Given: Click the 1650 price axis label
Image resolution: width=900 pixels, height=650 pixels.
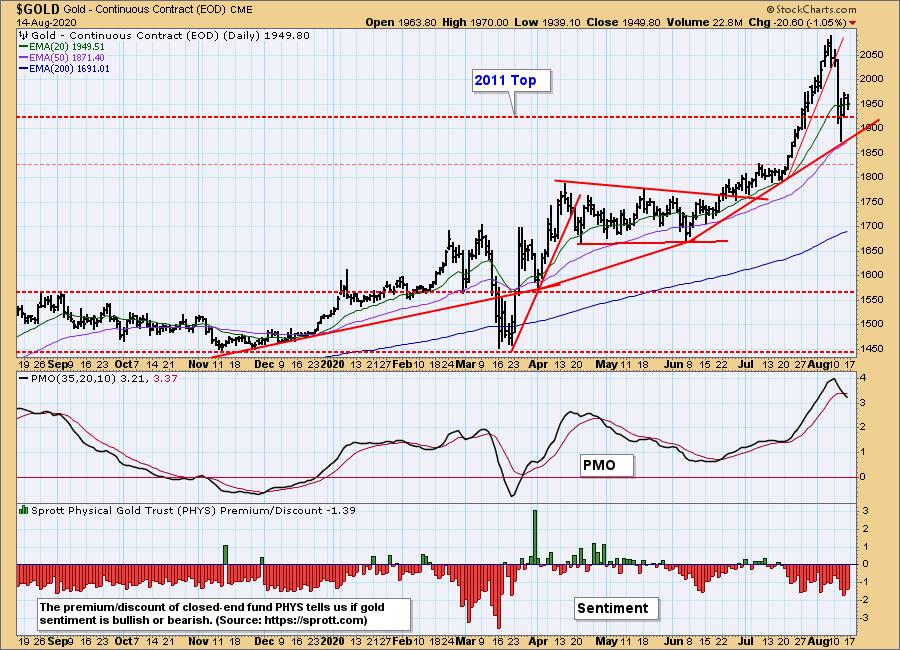Looking at the screenshot, I should point(872,250).
